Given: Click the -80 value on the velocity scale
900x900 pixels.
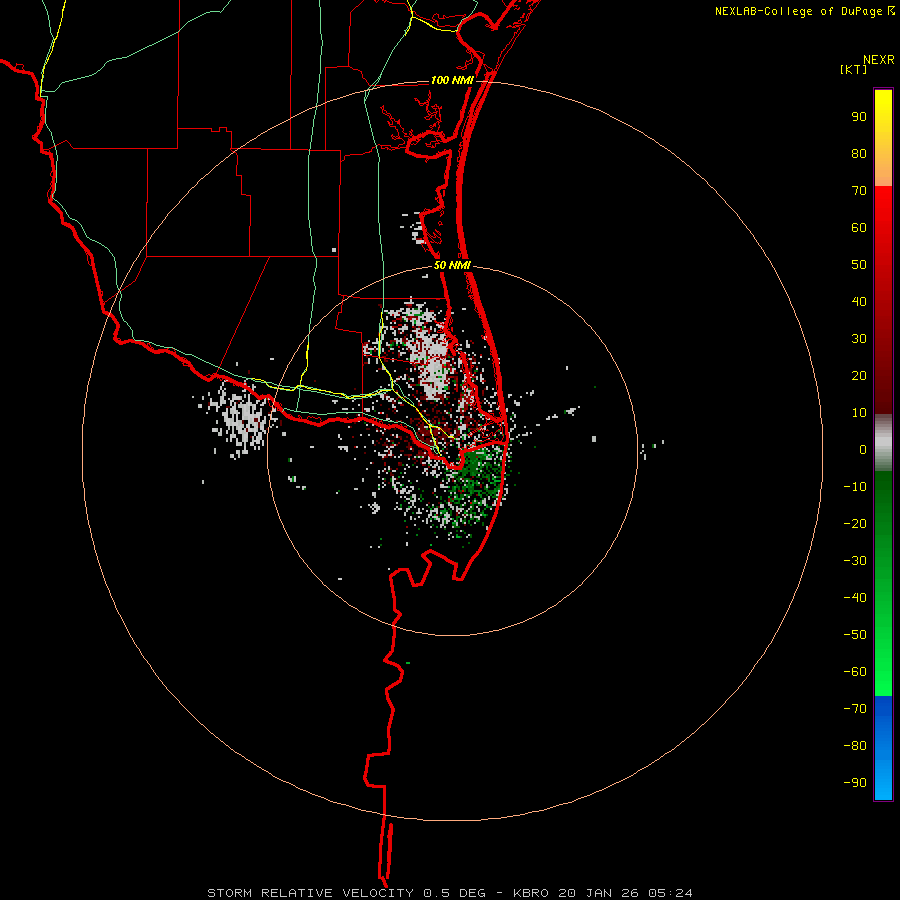Looking at the screenshot, I should (x=855, y=746).
